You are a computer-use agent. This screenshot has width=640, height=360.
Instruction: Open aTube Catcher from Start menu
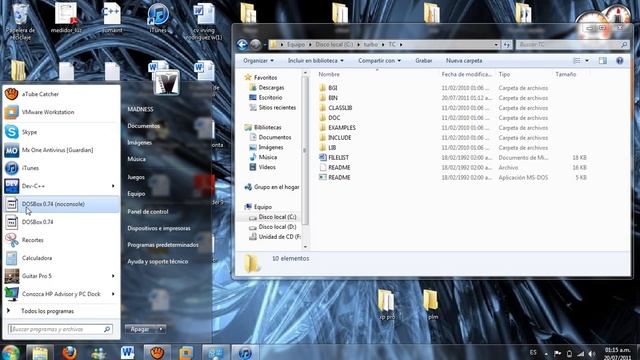click(61, 94)
